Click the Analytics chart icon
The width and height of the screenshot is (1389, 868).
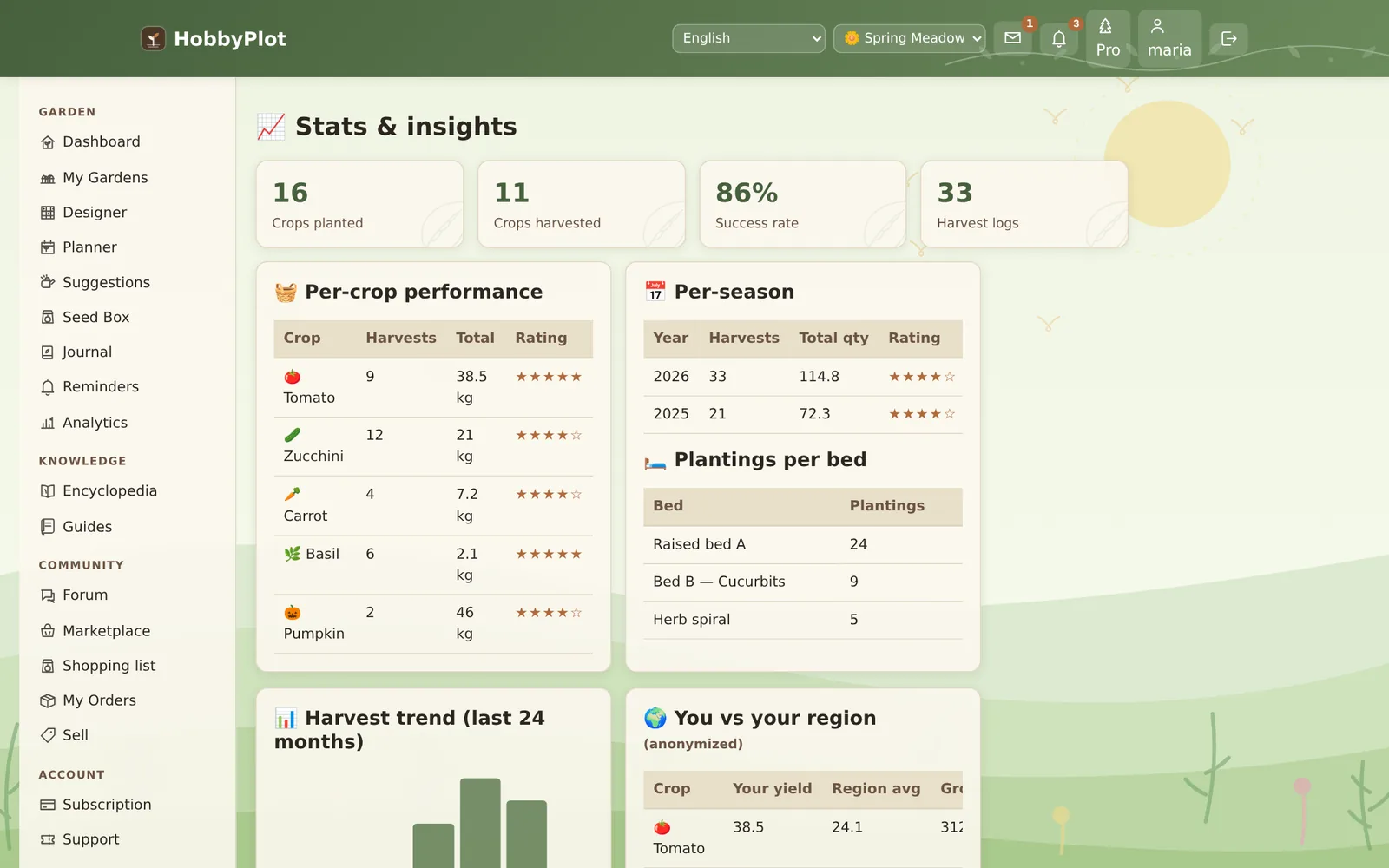pyautogui.click(x=48, y=423)
